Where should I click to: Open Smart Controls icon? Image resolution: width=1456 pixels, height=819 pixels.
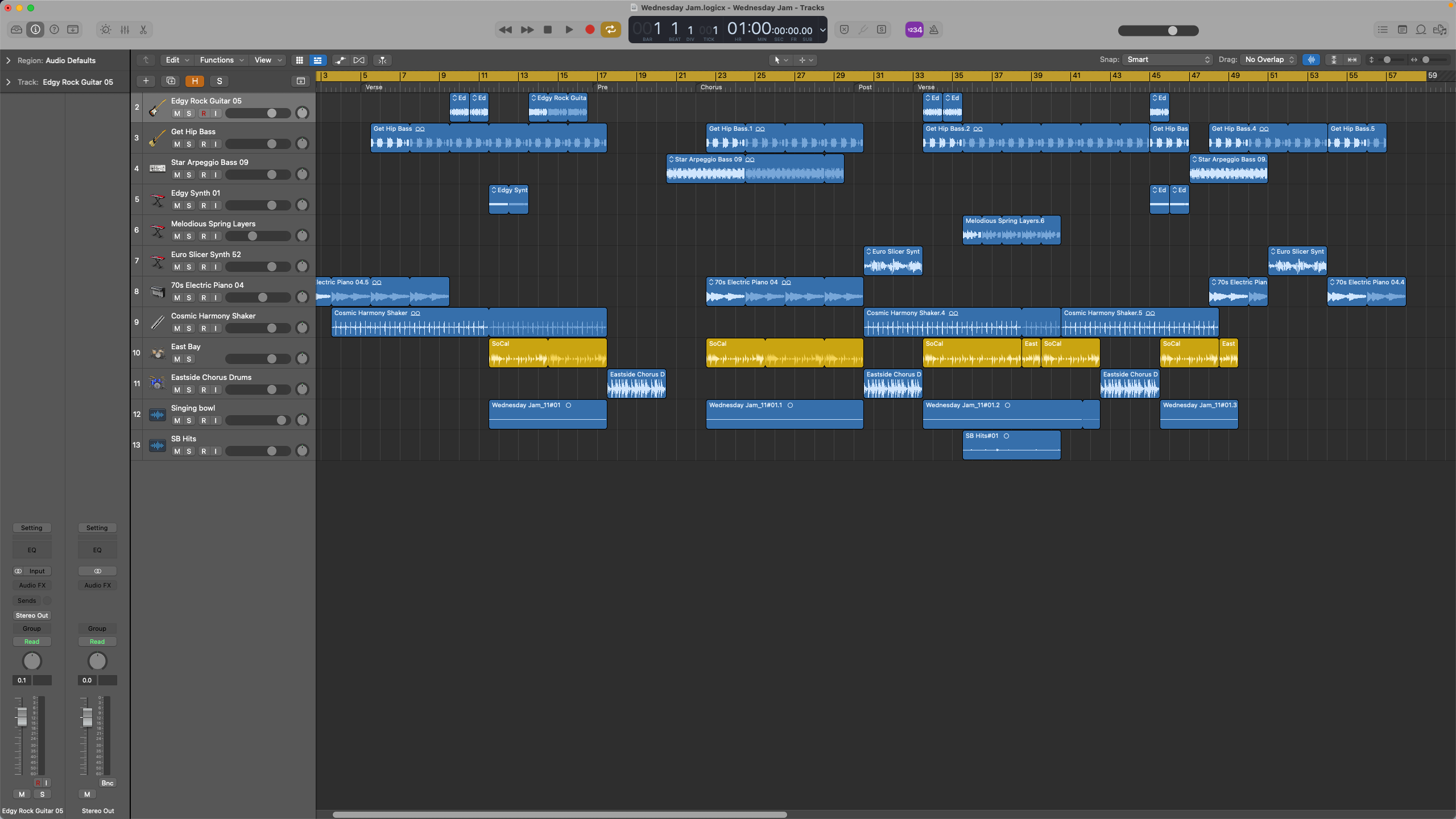click(x=106, y=30)
